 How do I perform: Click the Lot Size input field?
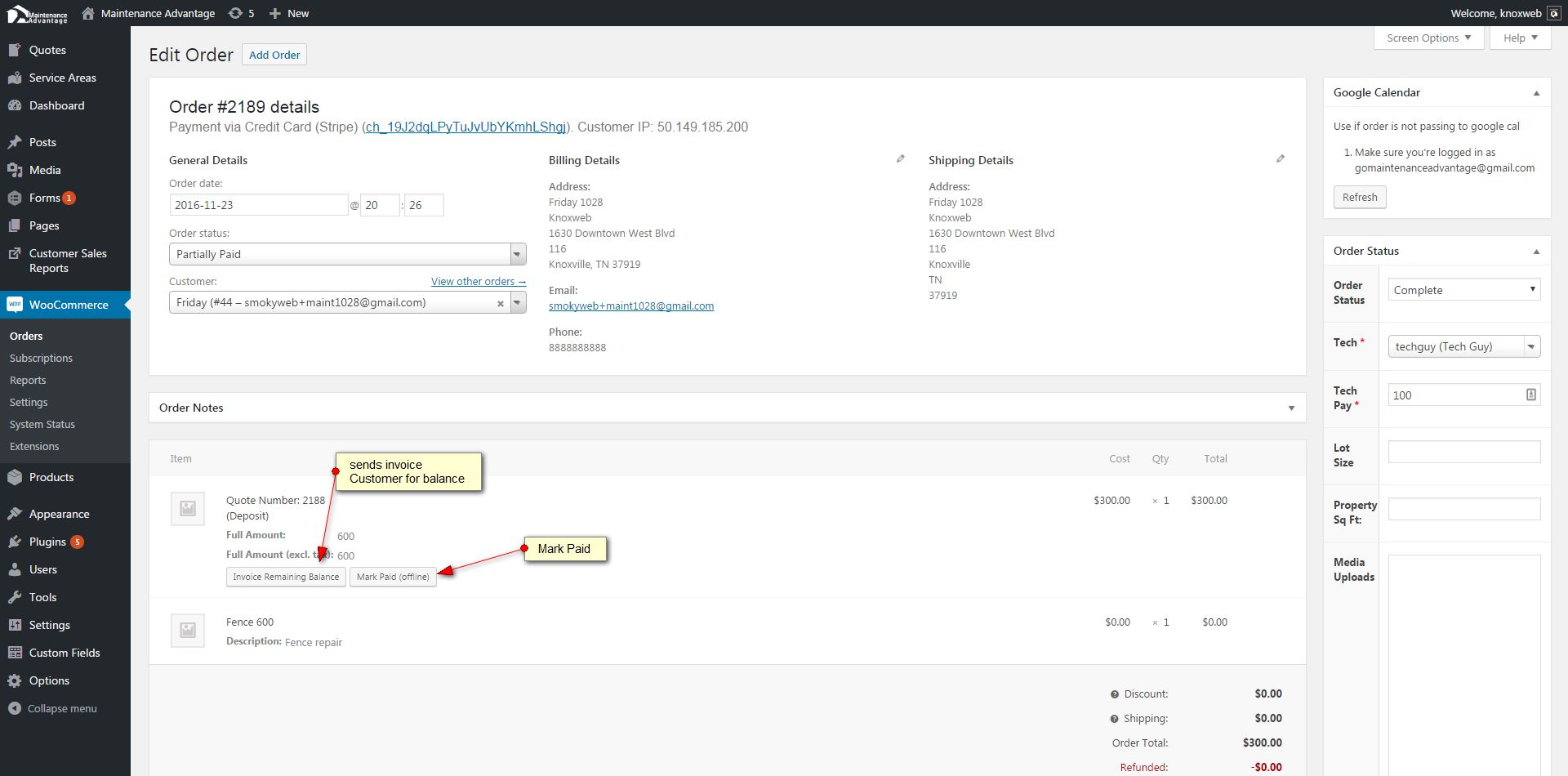[x=1464, y=452]
